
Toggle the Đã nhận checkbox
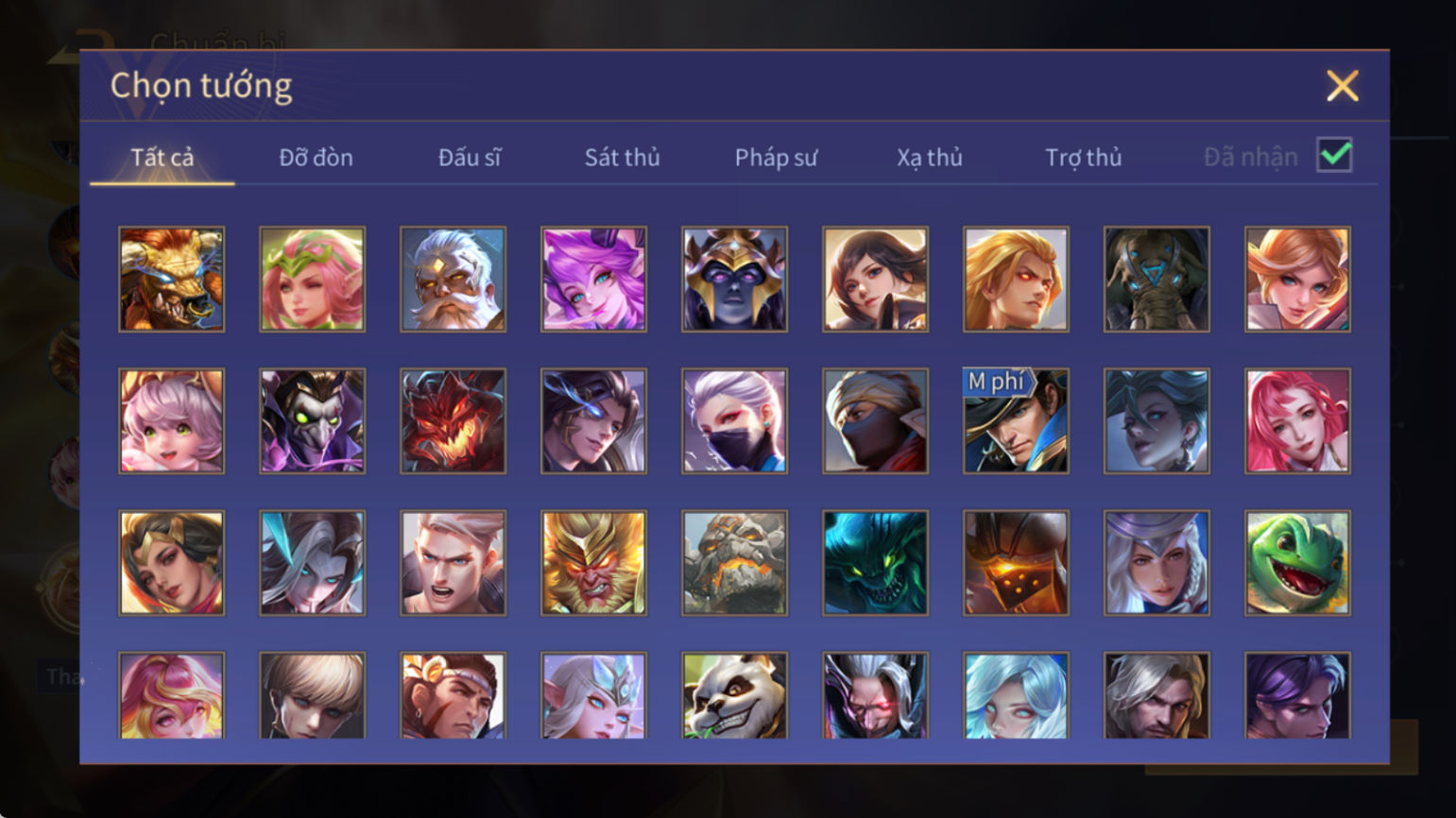click(x=1334, y=156)
